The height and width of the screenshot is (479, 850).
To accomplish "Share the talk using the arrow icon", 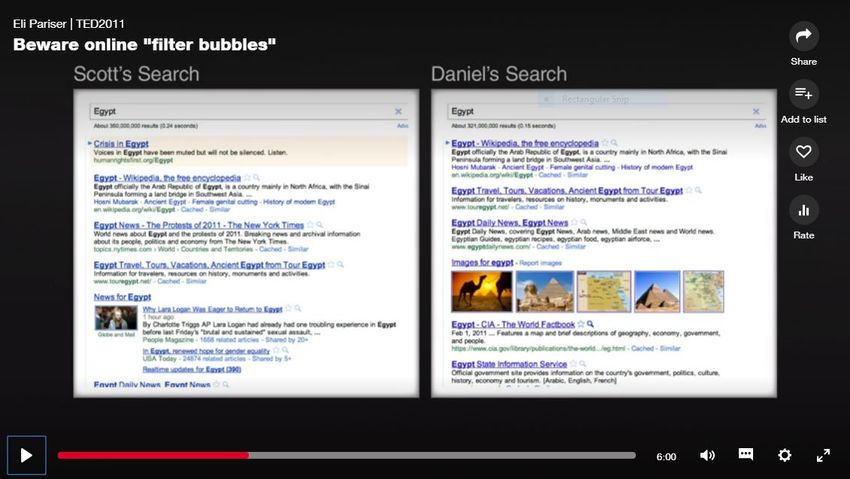I will tap(803, 36).
